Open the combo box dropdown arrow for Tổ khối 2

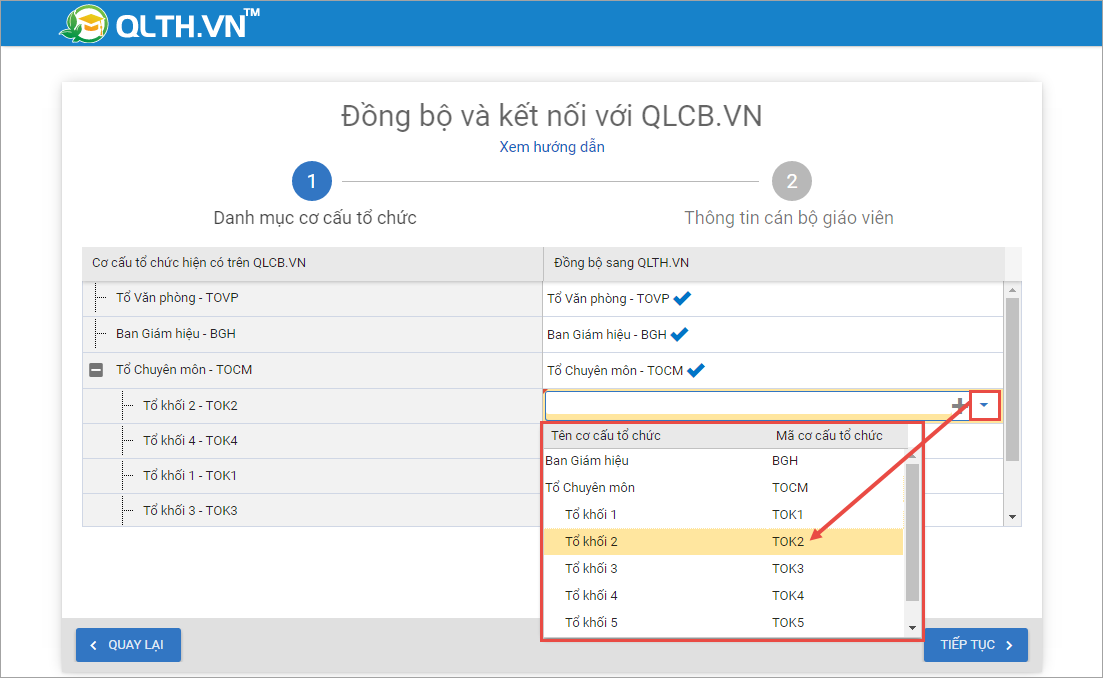tap(984, 405)
